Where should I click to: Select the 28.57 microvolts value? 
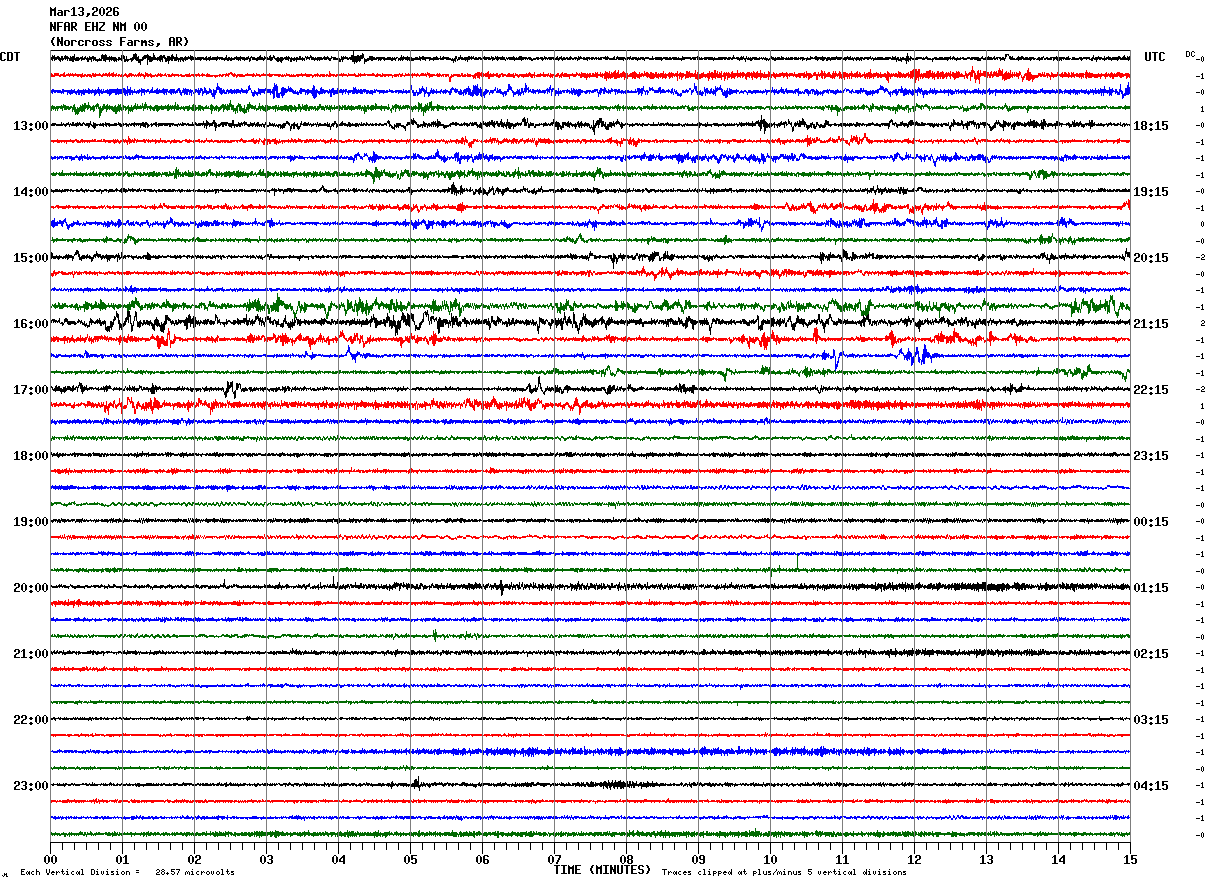click(195, 872)
